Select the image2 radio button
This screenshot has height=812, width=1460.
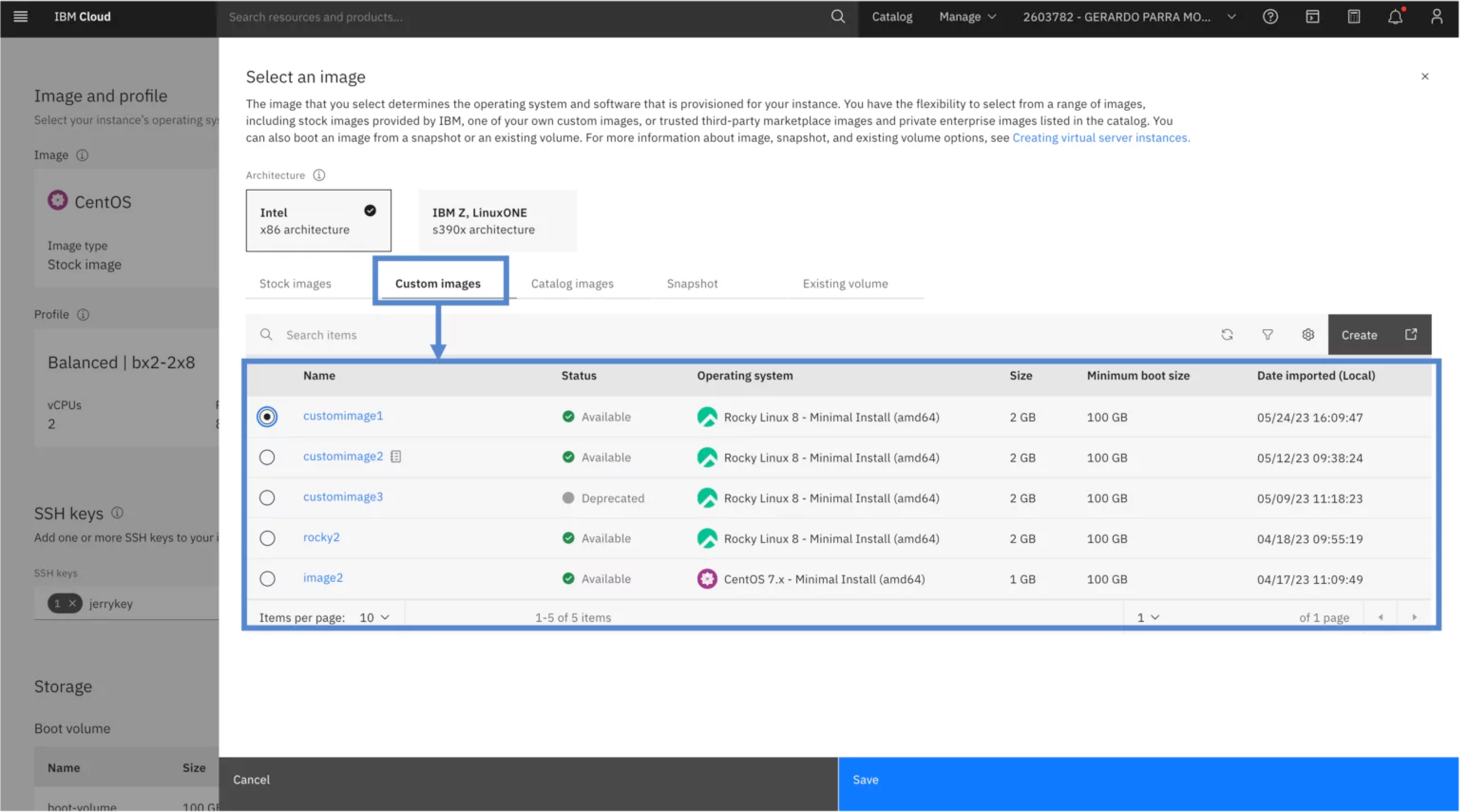(267, 579)
